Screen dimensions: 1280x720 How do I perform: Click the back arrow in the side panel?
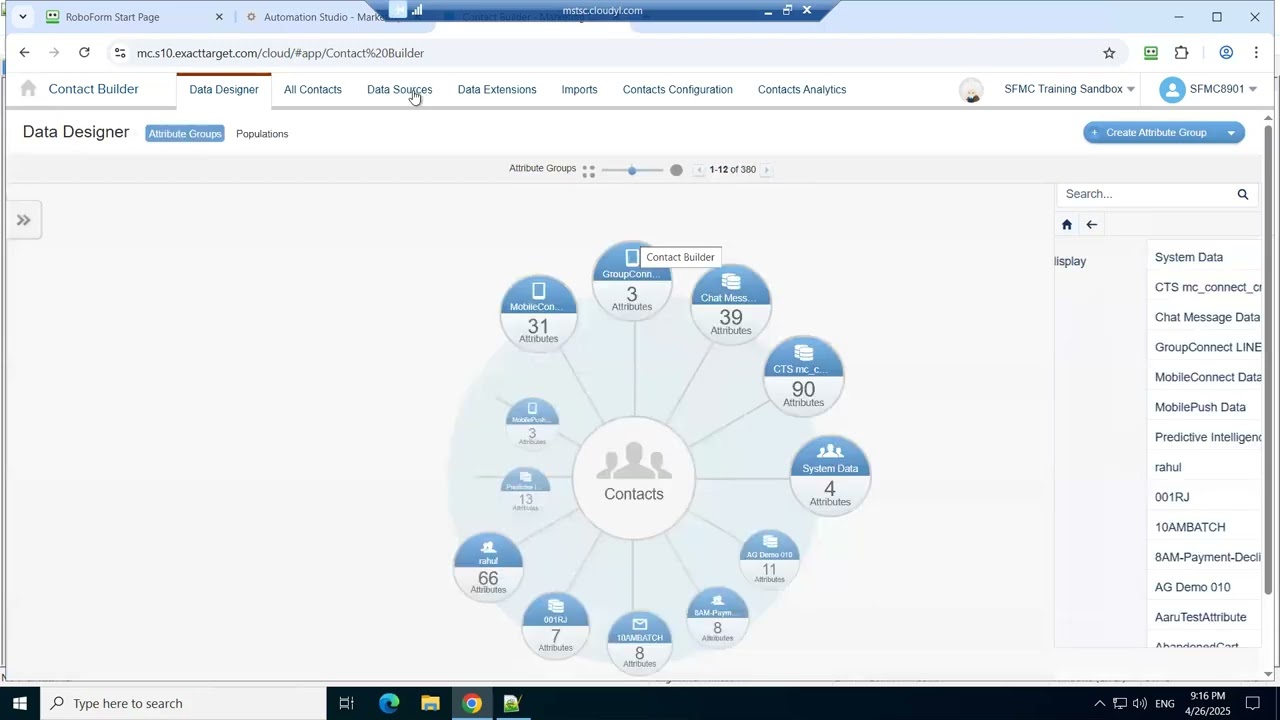click(x=1092, y=225)
